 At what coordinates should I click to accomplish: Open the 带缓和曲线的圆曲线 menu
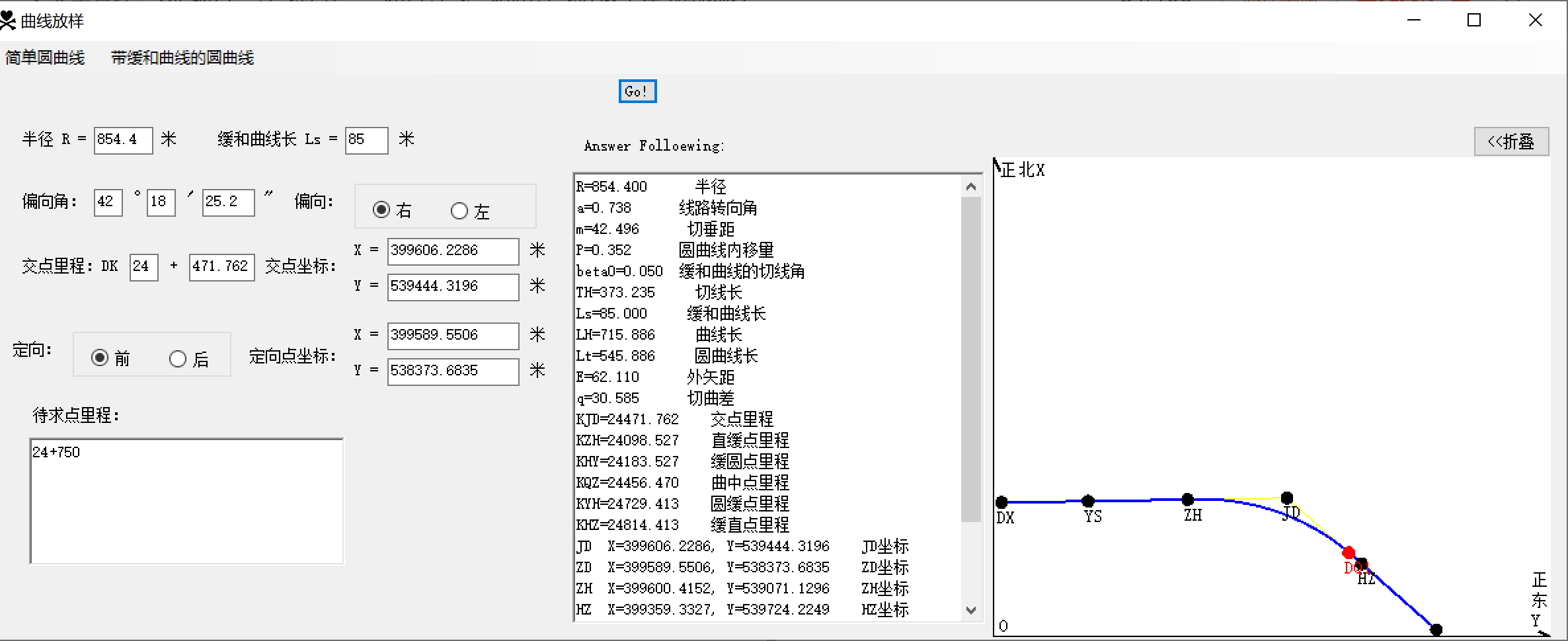pos(182,58)
